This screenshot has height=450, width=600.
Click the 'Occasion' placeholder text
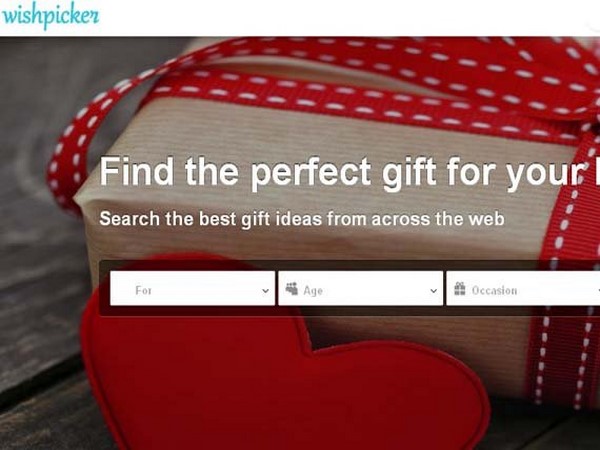(494, 291)
